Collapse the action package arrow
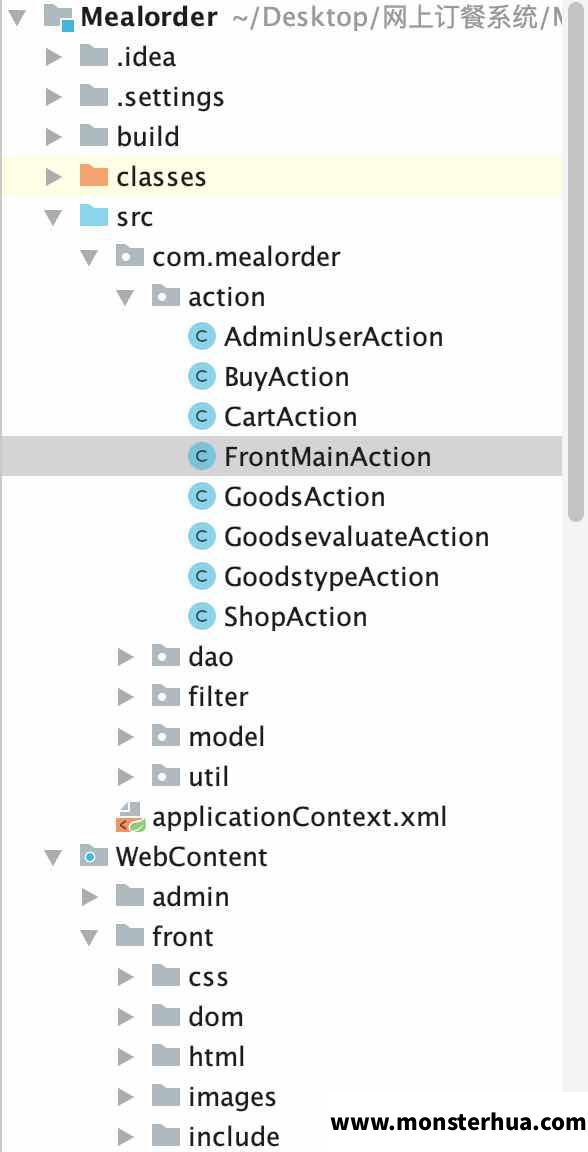This screenshot has height=1152, width=588. tap(126, 298)
